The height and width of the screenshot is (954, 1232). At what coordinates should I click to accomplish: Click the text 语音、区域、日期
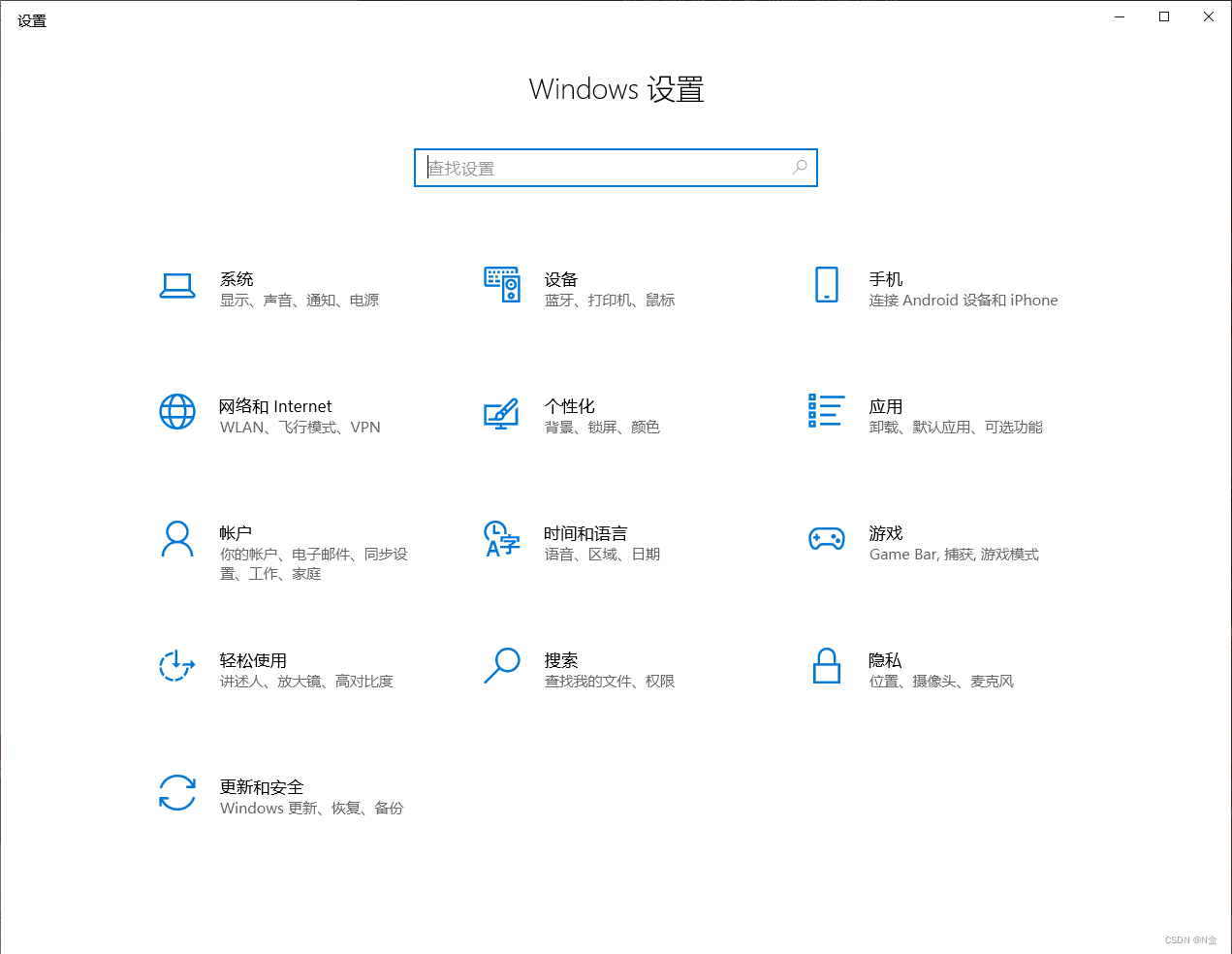coord(603,555)
